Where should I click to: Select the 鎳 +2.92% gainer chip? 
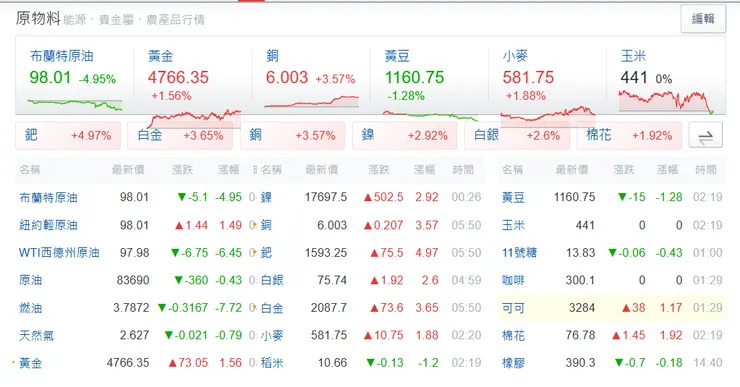404,136
